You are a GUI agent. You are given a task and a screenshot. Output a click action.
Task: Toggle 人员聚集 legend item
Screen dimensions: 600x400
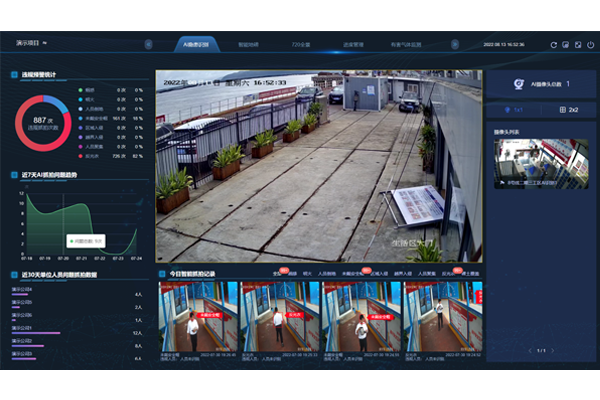(110, 147)
